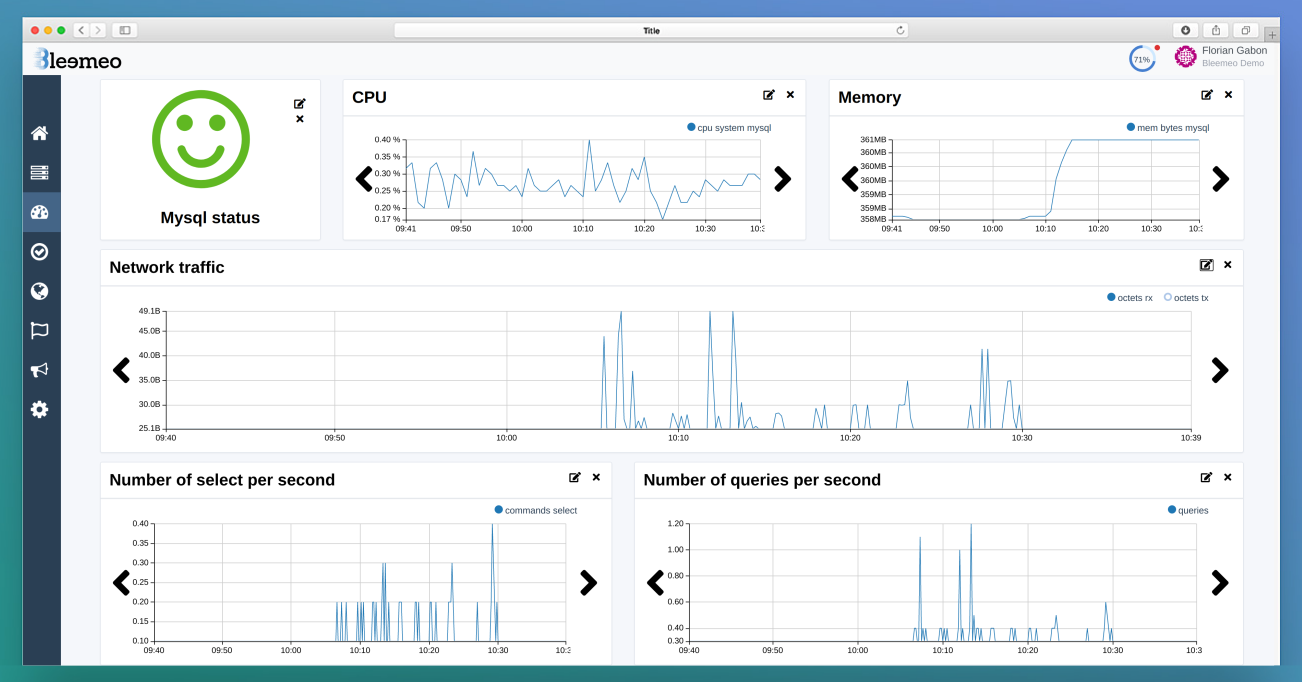1302x682 pixels.
Task: Open the globe icon in the sidebar
Action: click(x=40, y=291)
